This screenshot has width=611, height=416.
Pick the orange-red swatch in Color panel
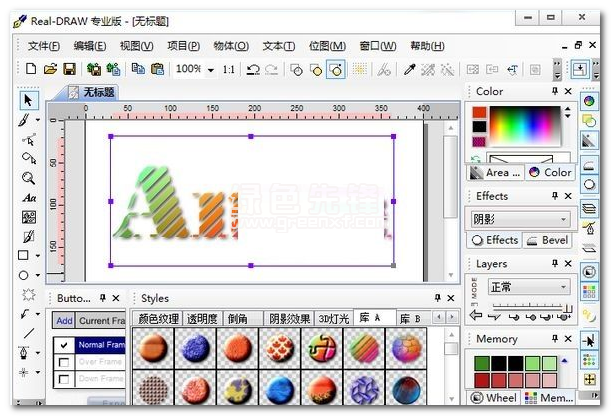point(479,111)
